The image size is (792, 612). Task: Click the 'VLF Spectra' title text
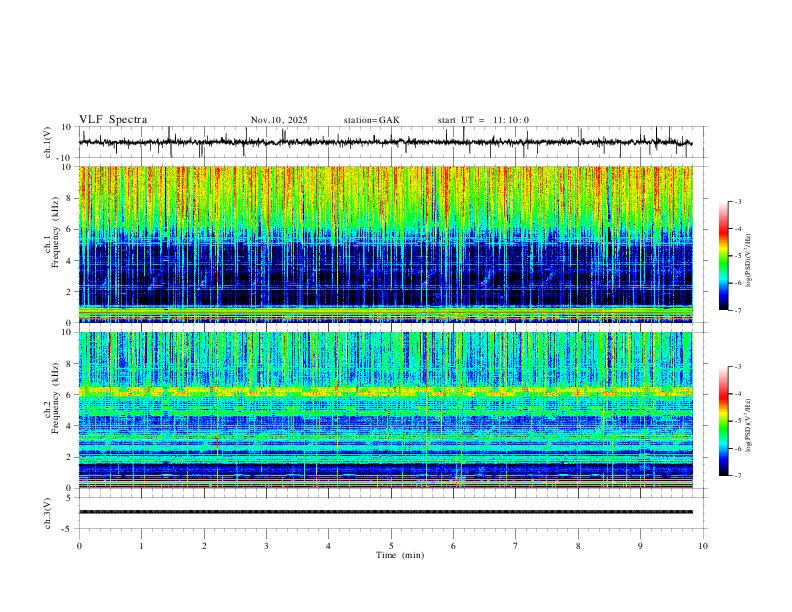(113, 120)
